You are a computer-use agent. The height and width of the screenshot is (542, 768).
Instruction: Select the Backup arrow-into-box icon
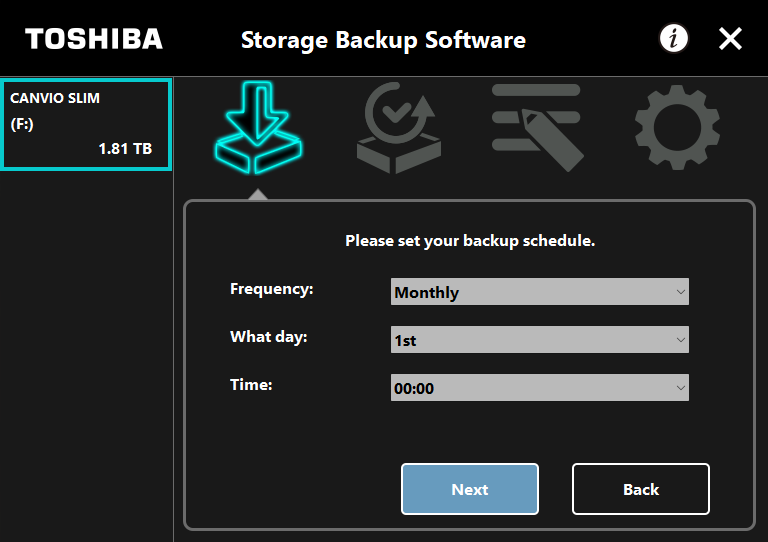point(258,128)
